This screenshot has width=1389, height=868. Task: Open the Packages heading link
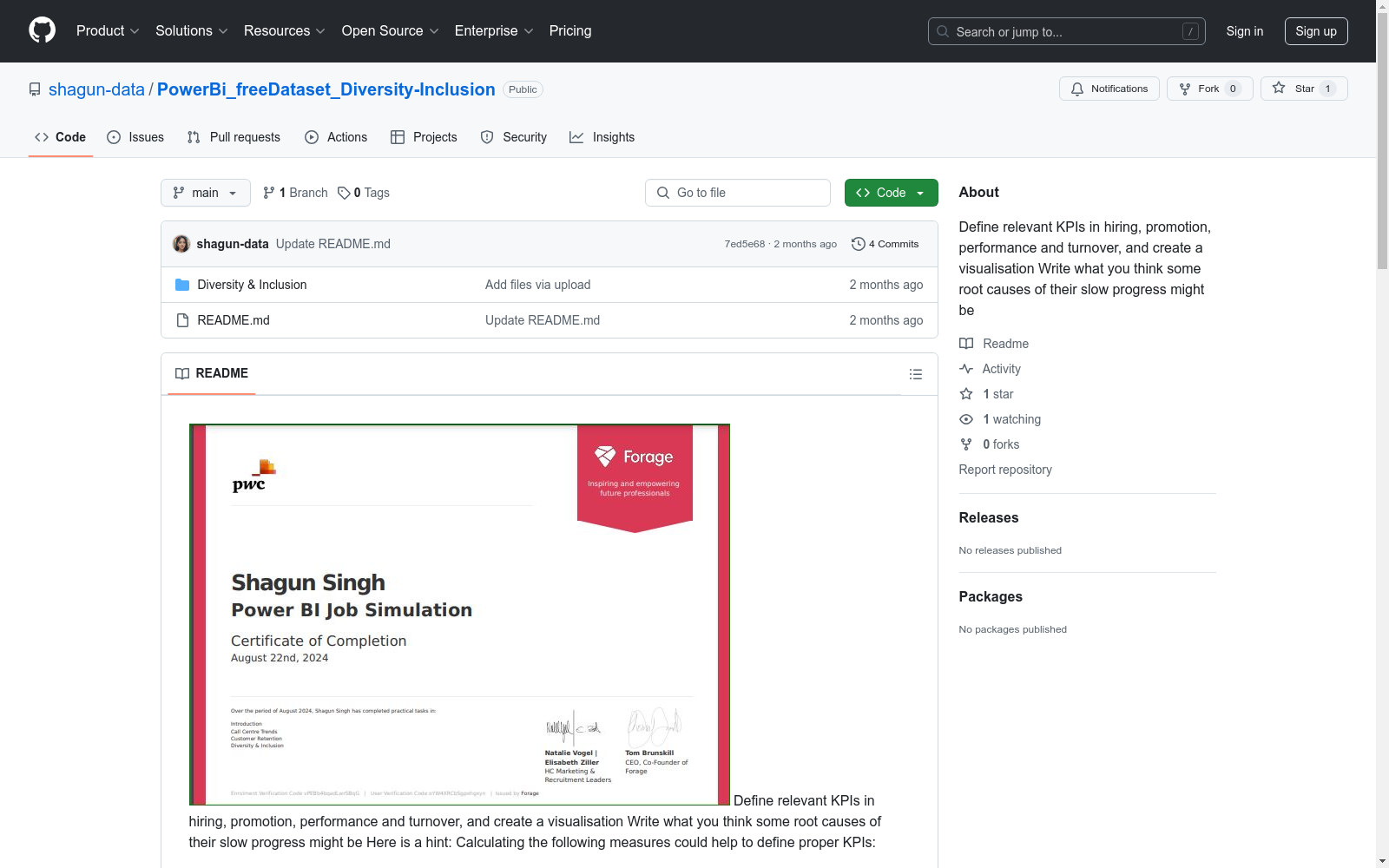click(x=991, y=596)
